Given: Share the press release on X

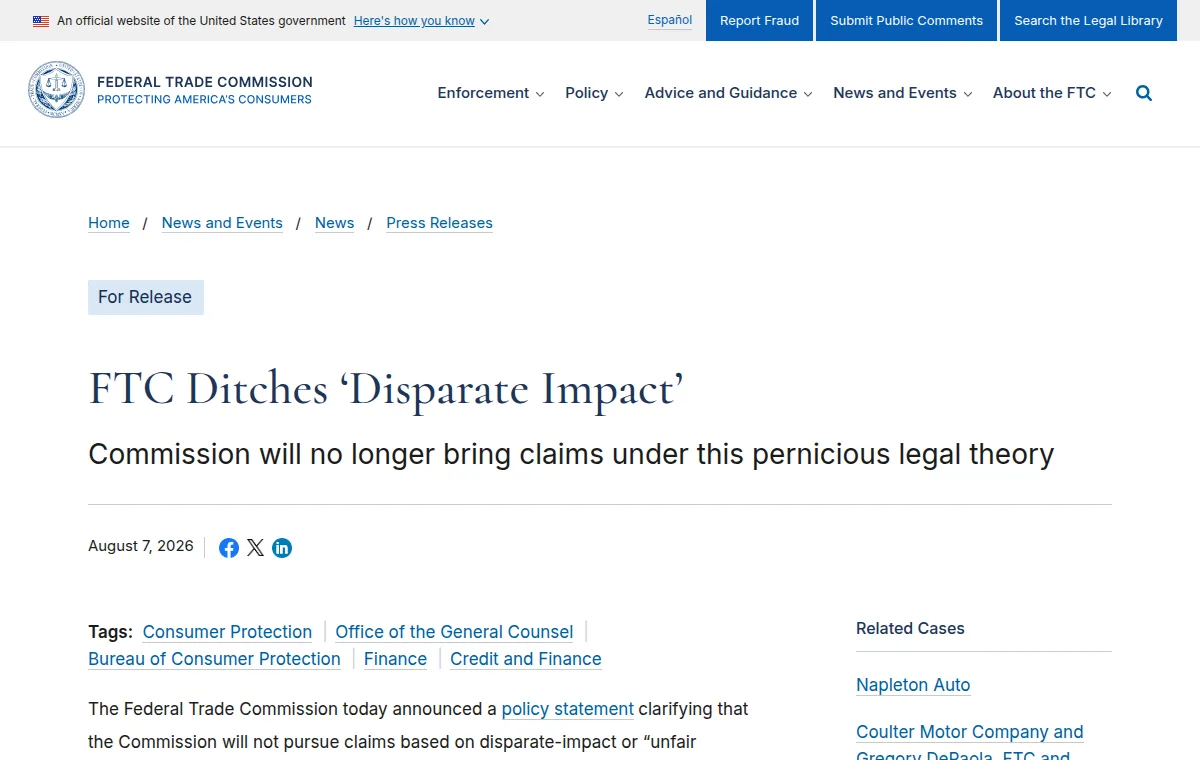Looking at the screenshot, I should click(256, 548).
